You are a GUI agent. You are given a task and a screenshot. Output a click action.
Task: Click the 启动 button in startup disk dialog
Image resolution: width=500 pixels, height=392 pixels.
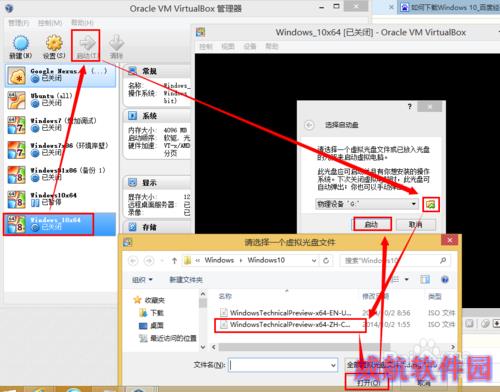tap(372, 224)
